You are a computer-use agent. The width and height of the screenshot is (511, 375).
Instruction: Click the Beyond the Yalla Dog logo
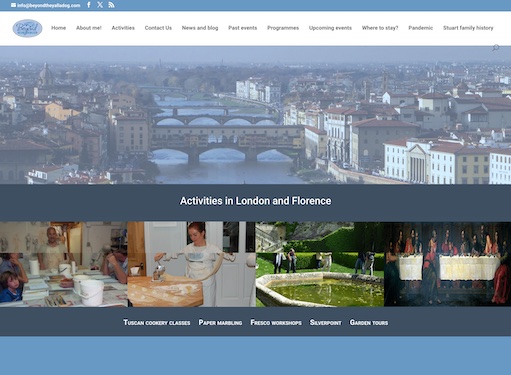coord(27,28)
